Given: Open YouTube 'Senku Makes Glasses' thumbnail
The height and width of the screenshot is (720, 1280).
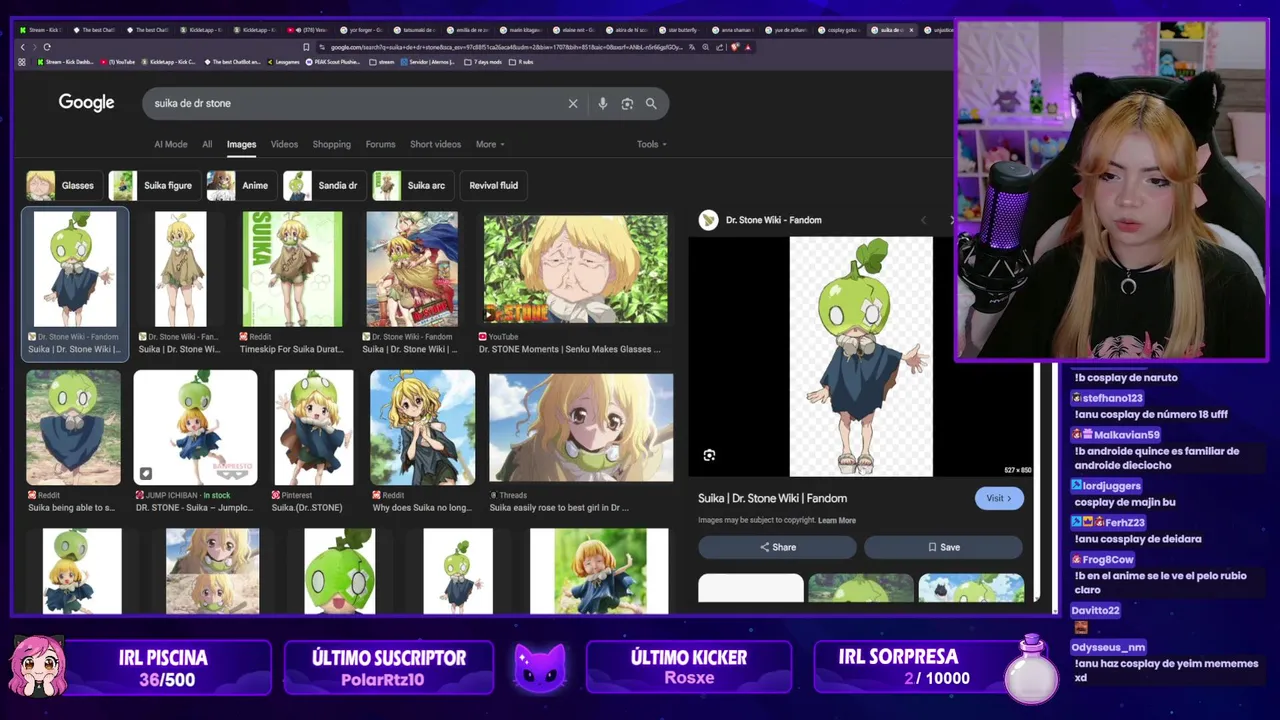Looking at the screenshot, I should point(576,270).
